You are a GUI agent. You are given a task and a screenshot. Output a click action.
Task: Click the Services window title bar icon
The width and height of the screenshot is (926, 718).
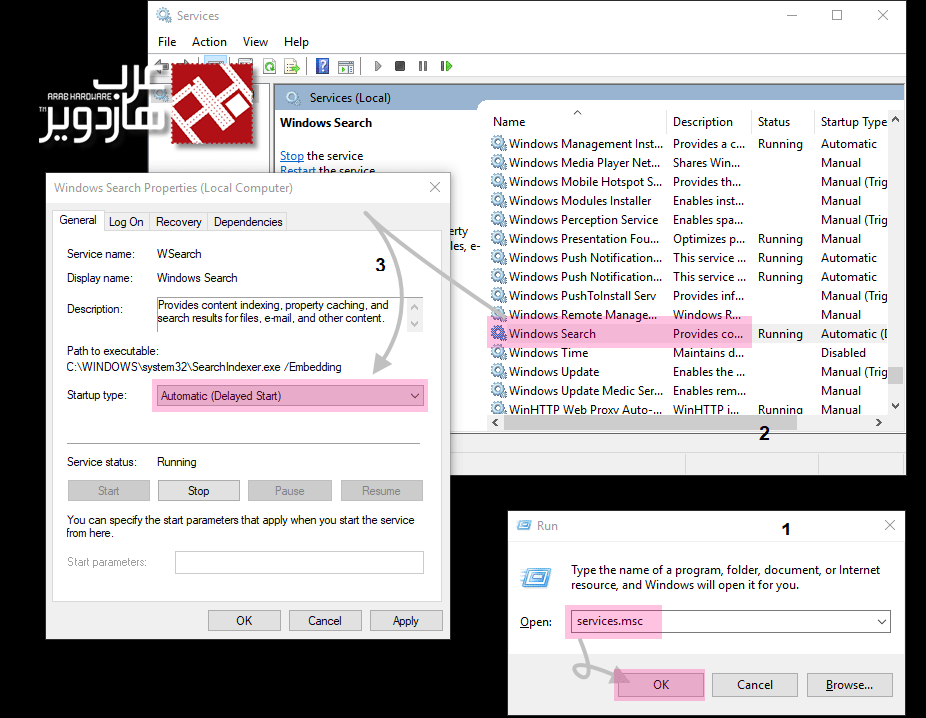coord(164,15)
